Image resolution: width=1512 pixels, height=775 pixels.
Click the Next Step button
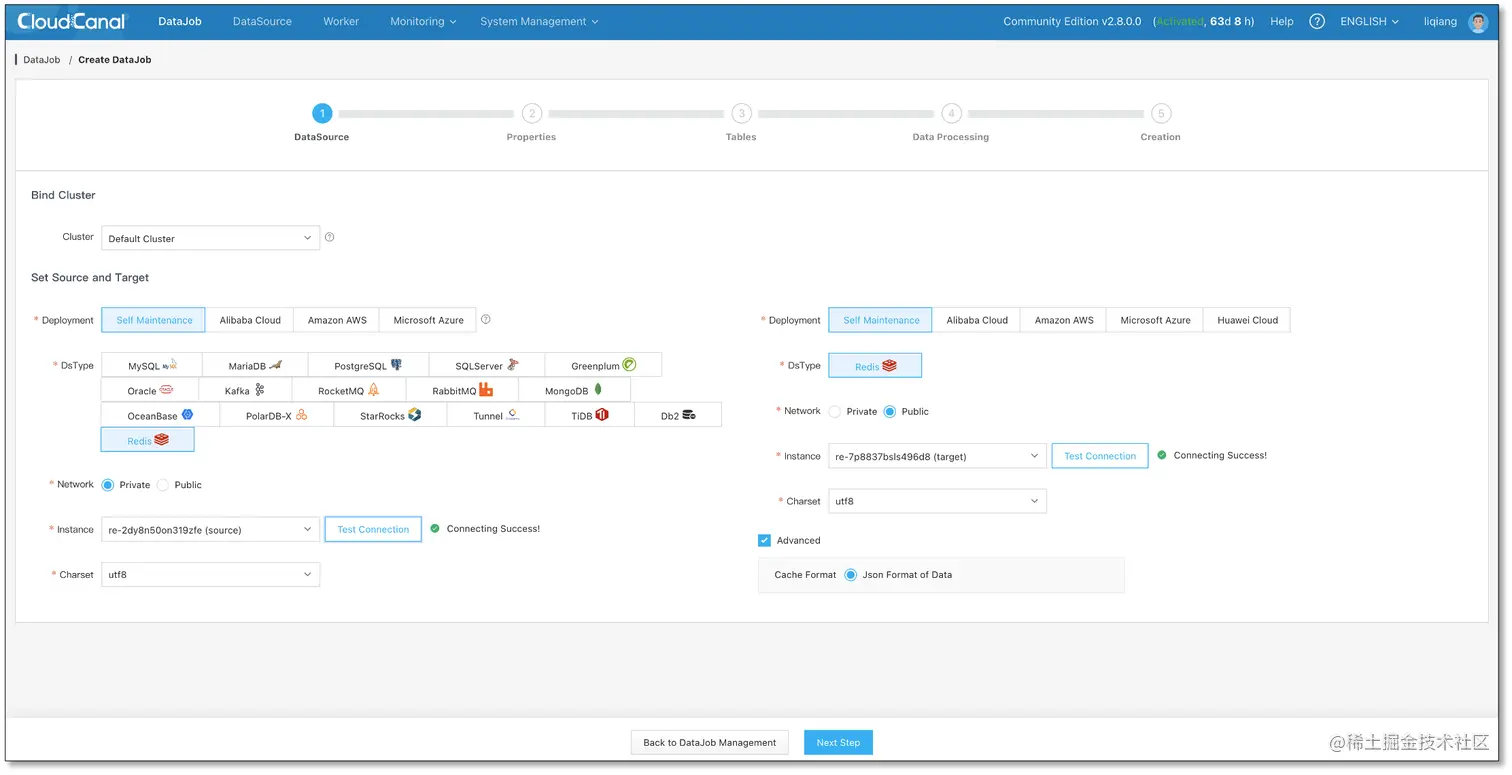[x=838, y=742]
